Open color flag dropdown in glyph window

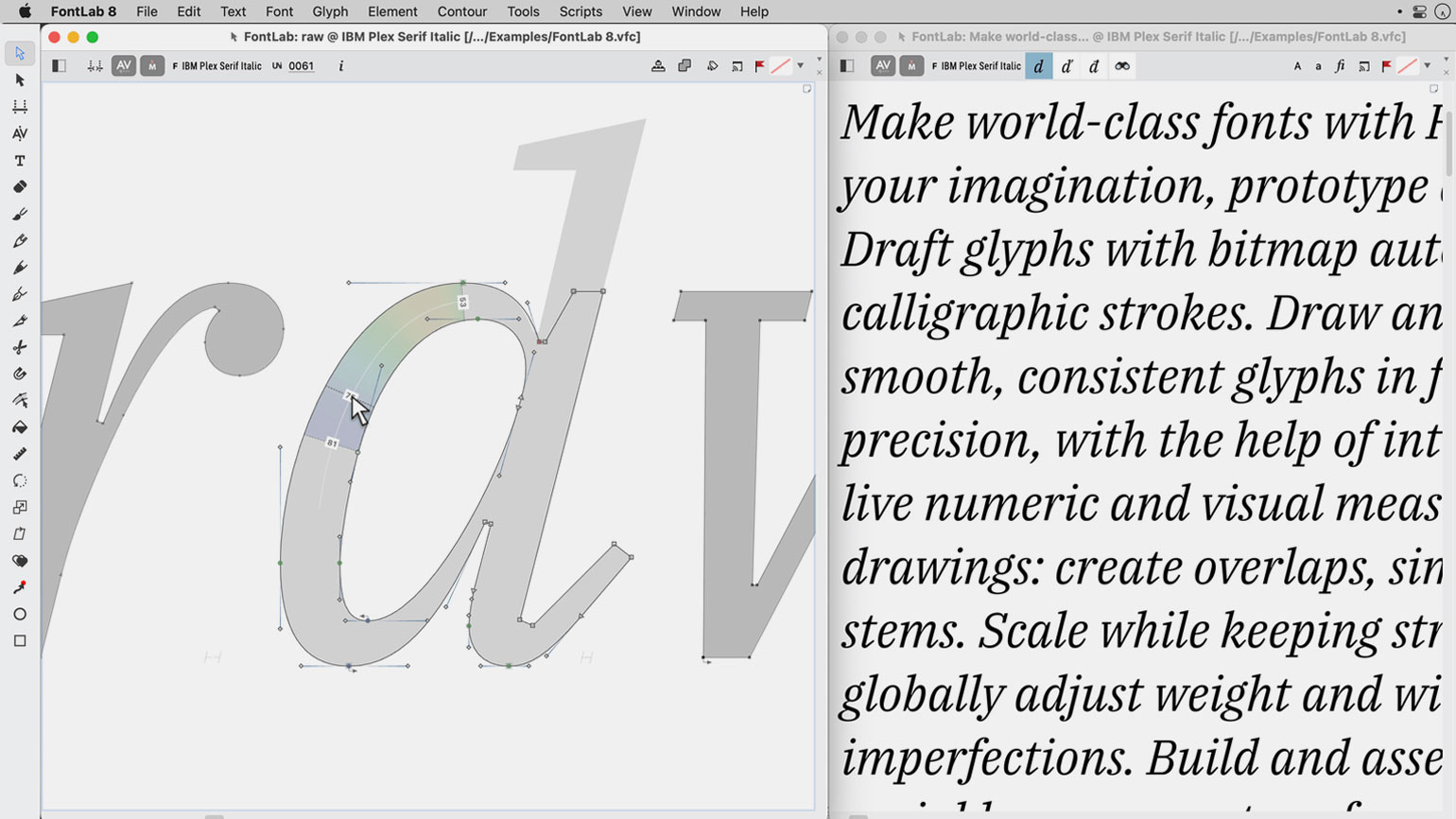tap(800, 66)
